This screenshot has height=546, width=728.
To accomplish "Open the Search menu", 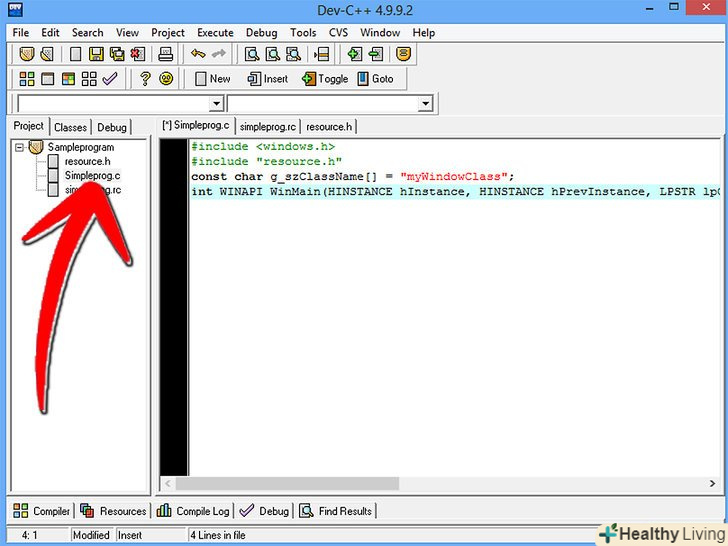I will 87,32.
